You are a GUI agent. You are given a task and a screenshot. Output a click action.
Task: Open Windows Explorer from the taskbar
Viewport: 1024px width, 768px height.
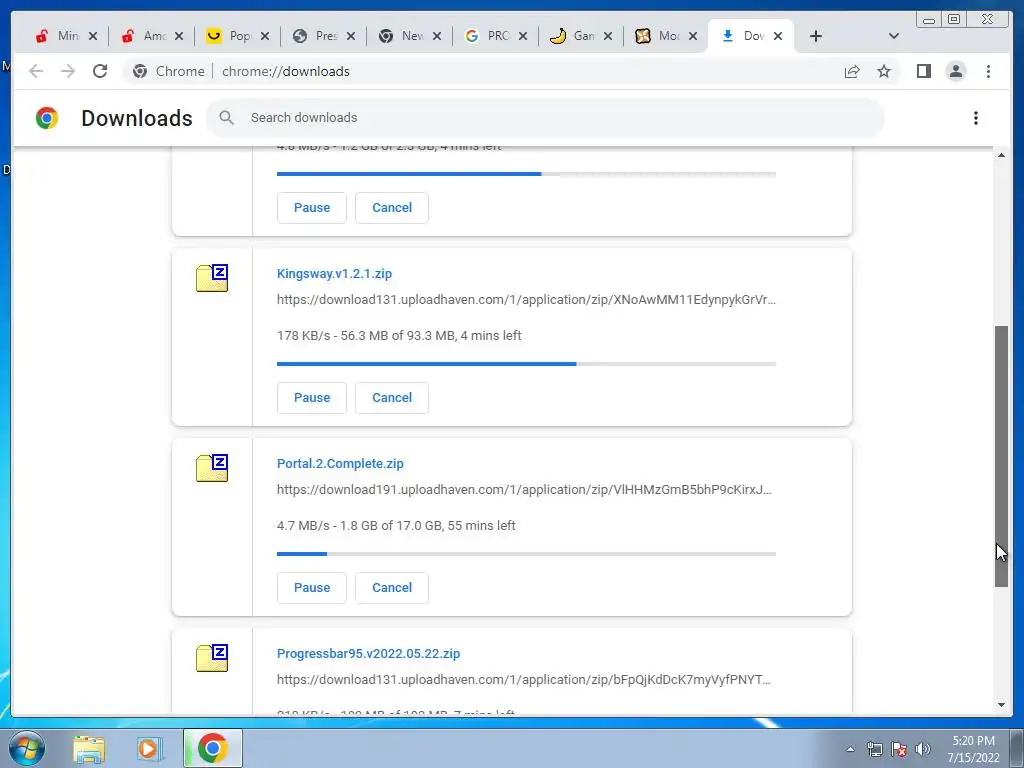[89, 748]
